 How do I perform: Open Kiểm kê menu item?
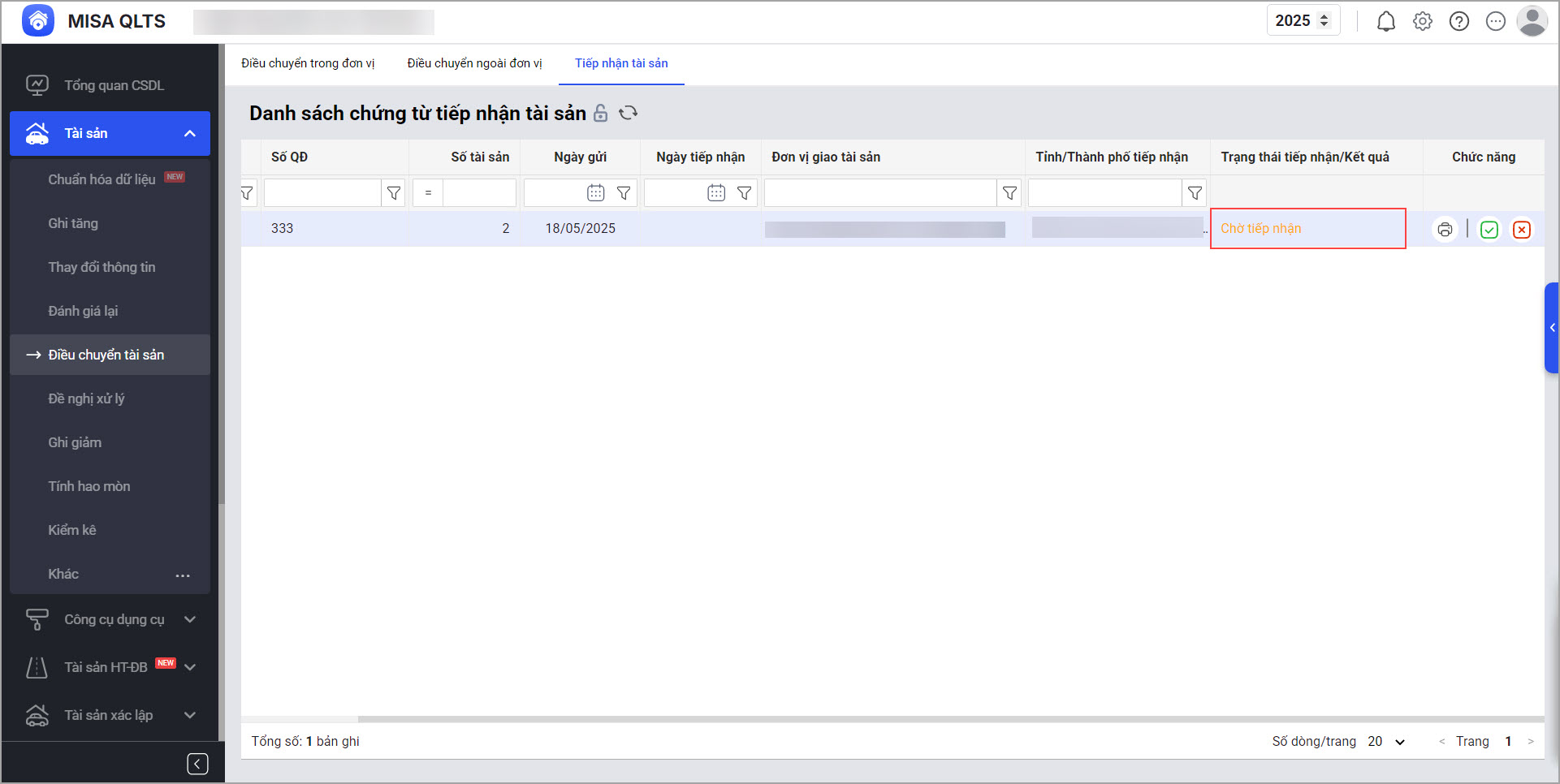pyautogui.click(x=110, y=530)
